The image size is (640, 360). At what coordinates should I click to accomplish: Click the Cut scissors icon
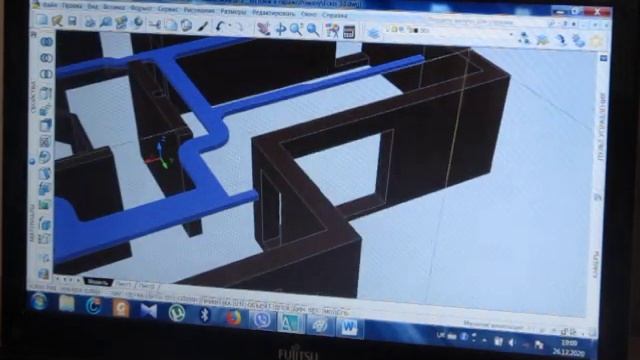click(x=155, y=24)
